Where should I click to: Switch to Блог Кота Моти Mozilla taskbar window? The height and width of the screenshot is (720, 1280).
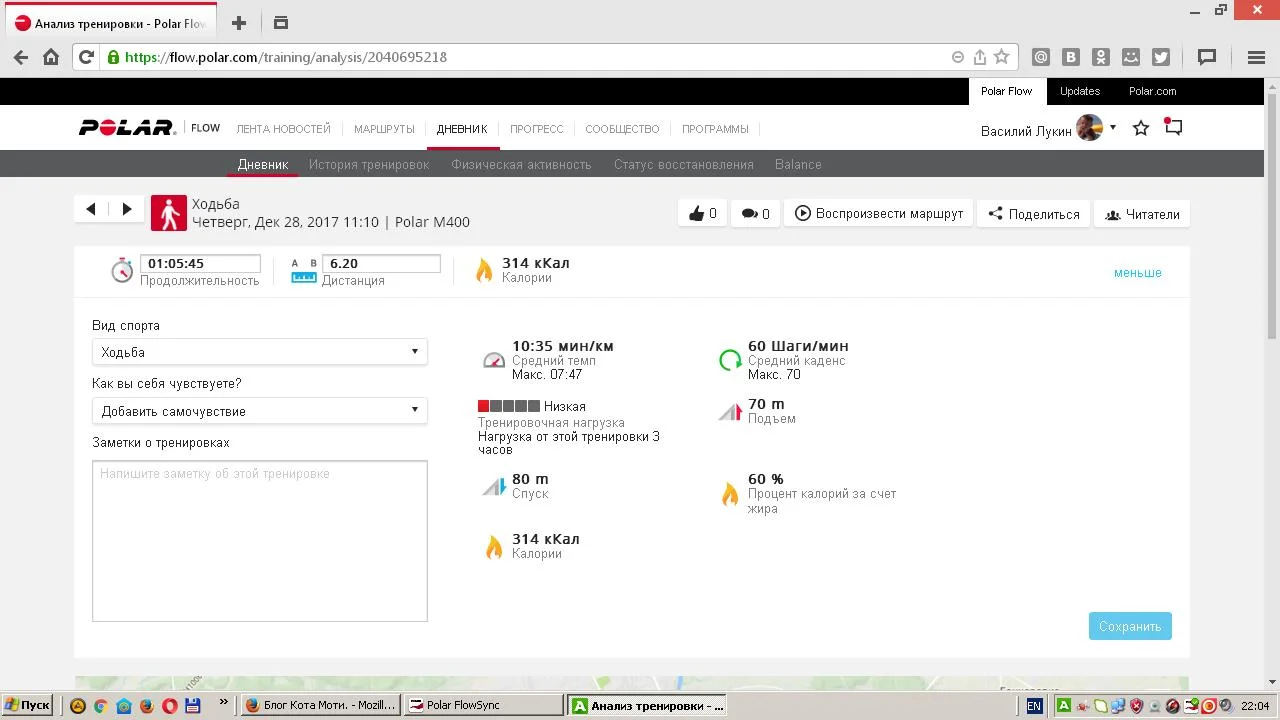(x=321, y=705)
